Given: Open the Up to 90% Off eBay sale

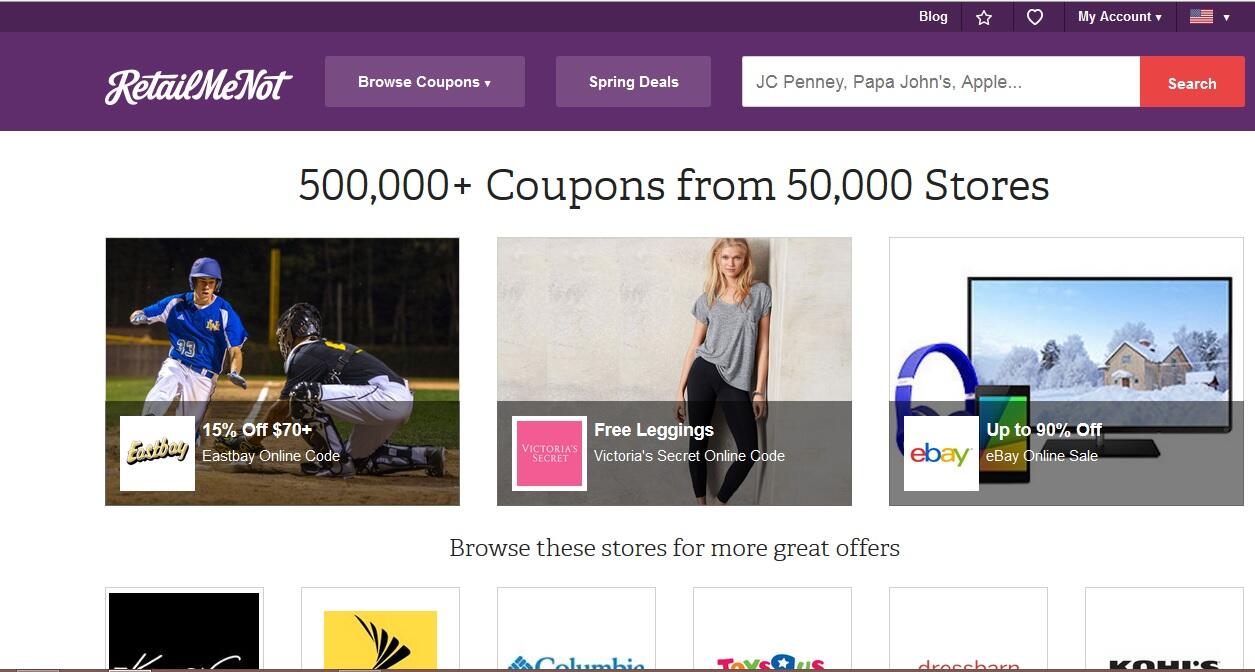Looking at the screenshot, I should tap(1044, 430).
